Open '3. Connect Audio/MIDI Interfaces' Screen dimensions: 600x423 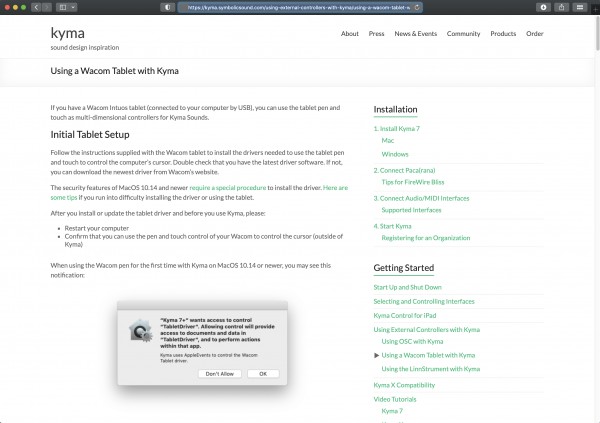(x=421, y=198)
